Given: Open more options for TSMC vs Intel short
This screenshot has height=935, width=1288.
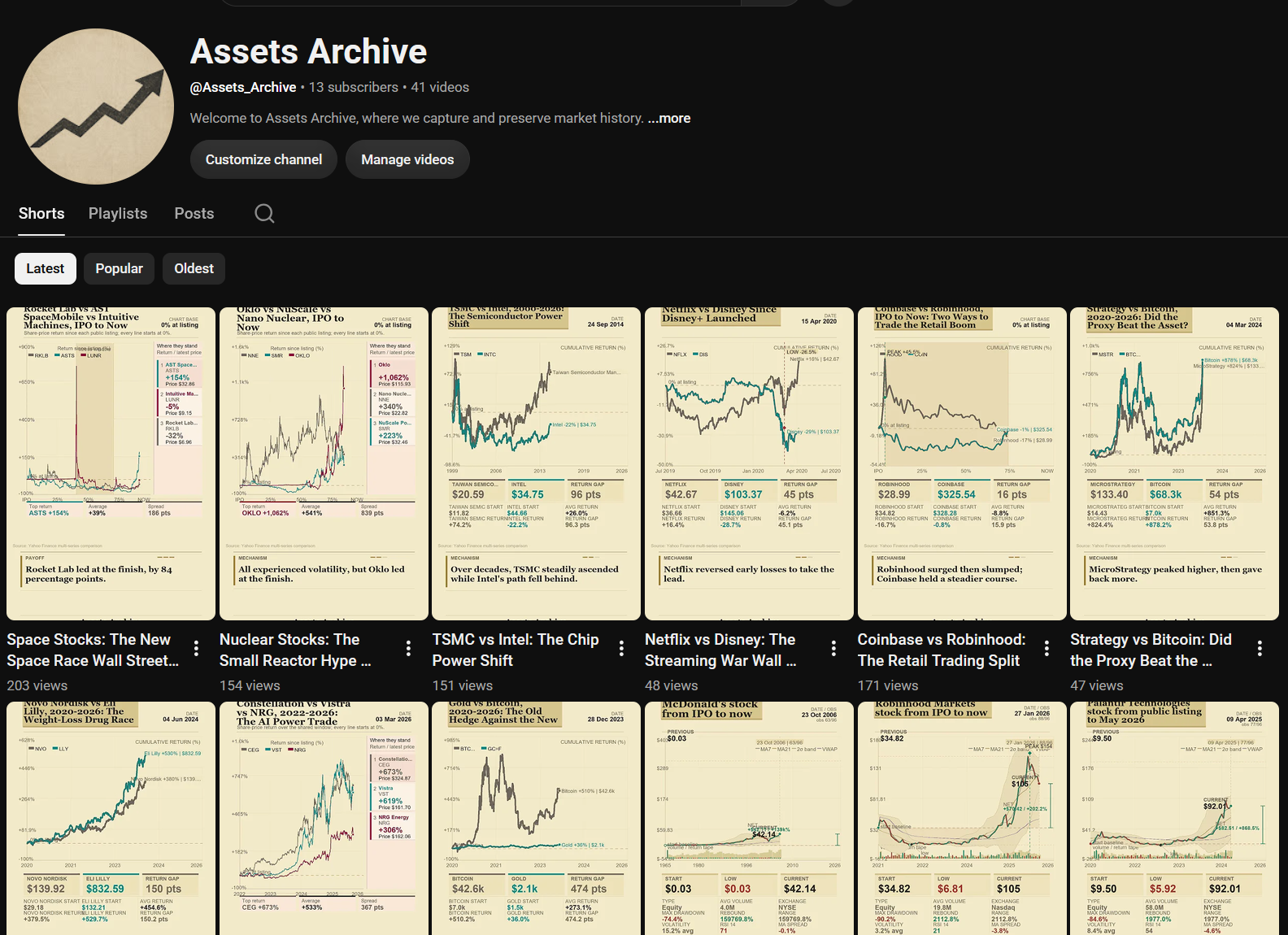Looking at the screenshot, I should pyautogui.click(x=621, y=648).
